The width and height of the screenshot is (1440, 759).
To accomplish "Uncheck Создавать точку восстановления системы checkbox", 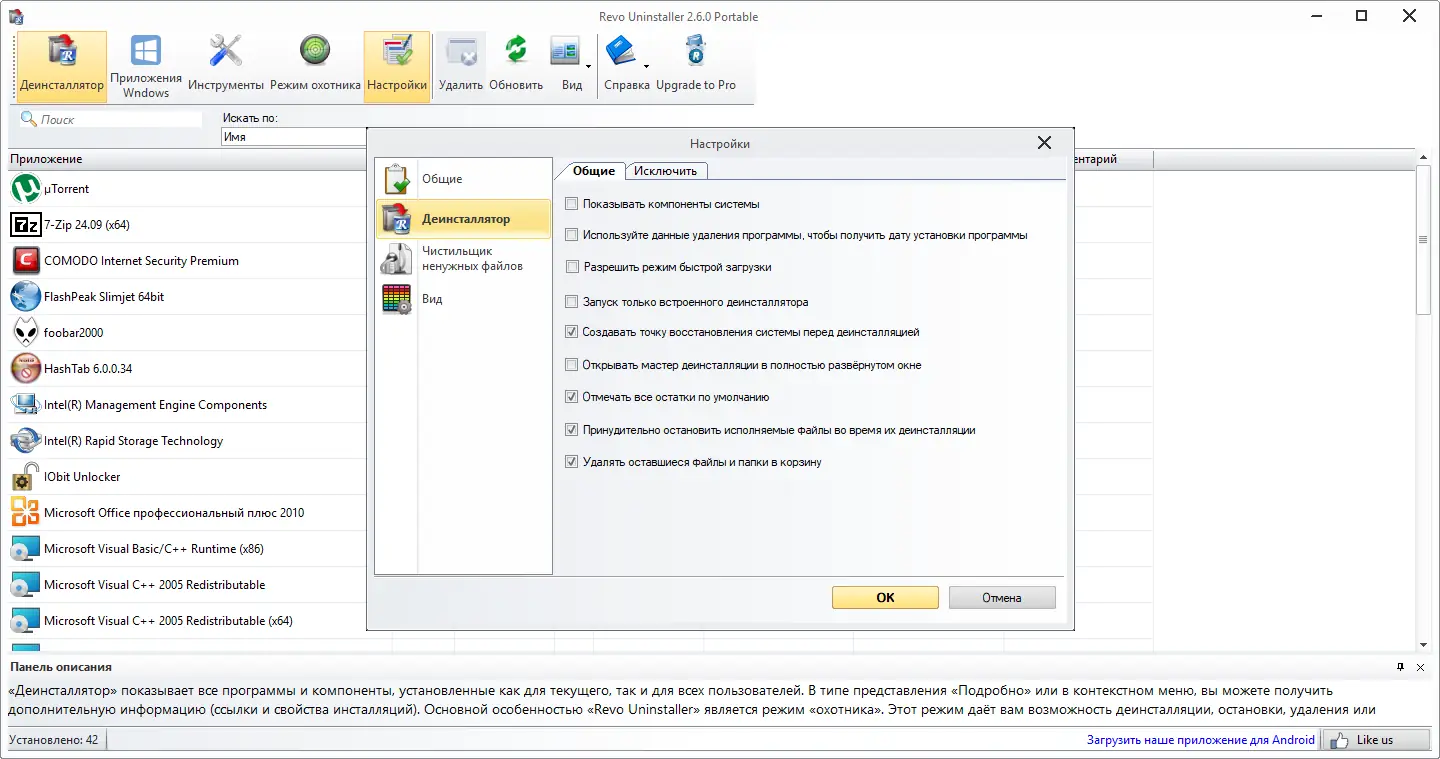I will click(x=572, y=332).
